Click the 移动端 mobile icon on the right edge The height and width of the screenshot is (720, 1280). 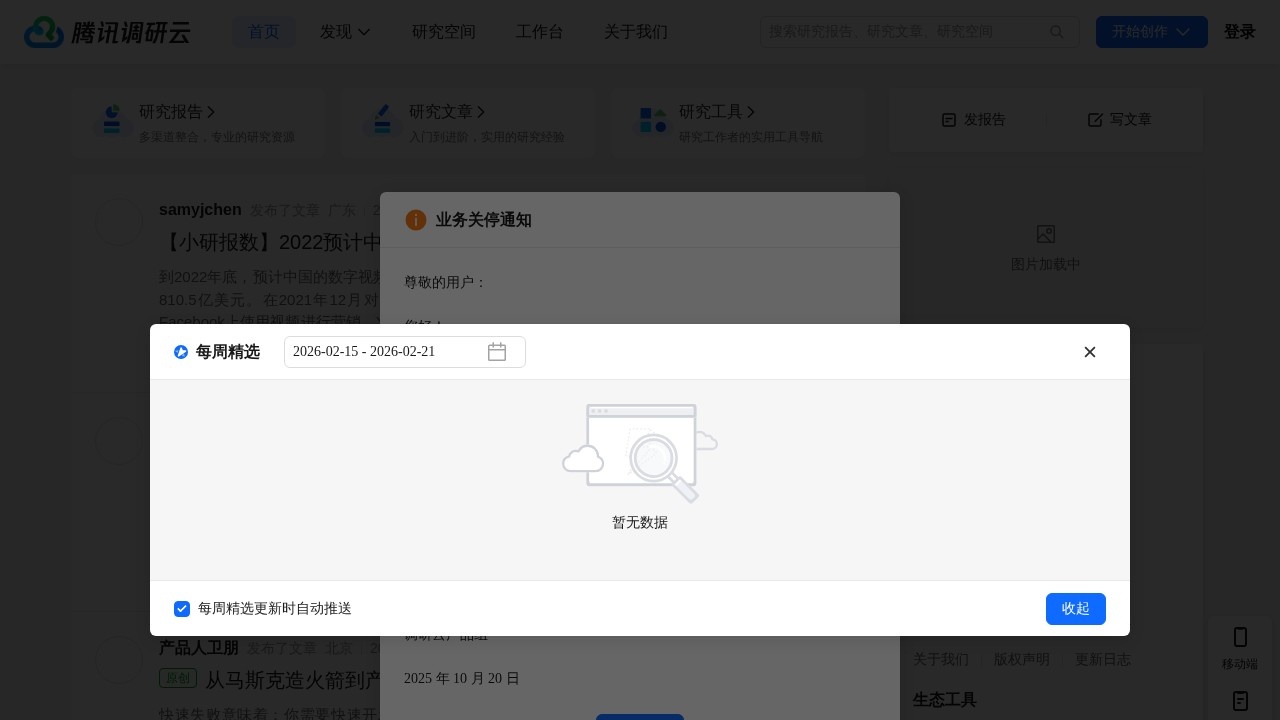coord(1240,637)
